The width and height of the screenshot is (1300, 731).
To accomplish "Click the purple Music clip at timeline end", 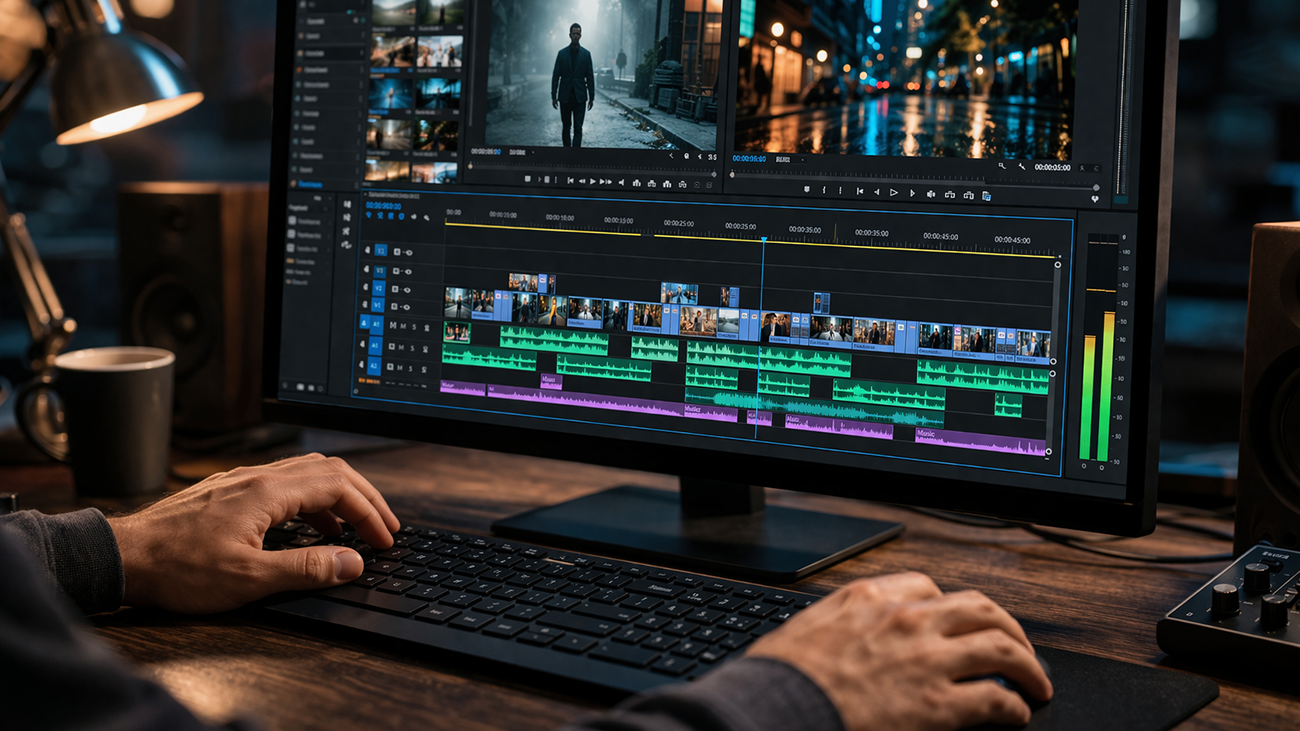I will pyautogui.click(x=980, y=440).
